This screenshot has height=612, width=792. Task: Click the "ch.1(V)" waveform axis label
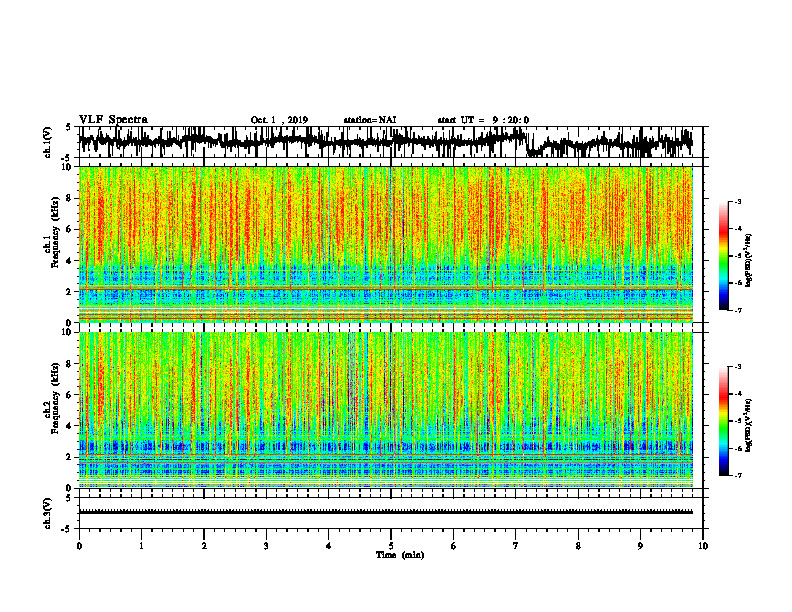coord(48,142)
